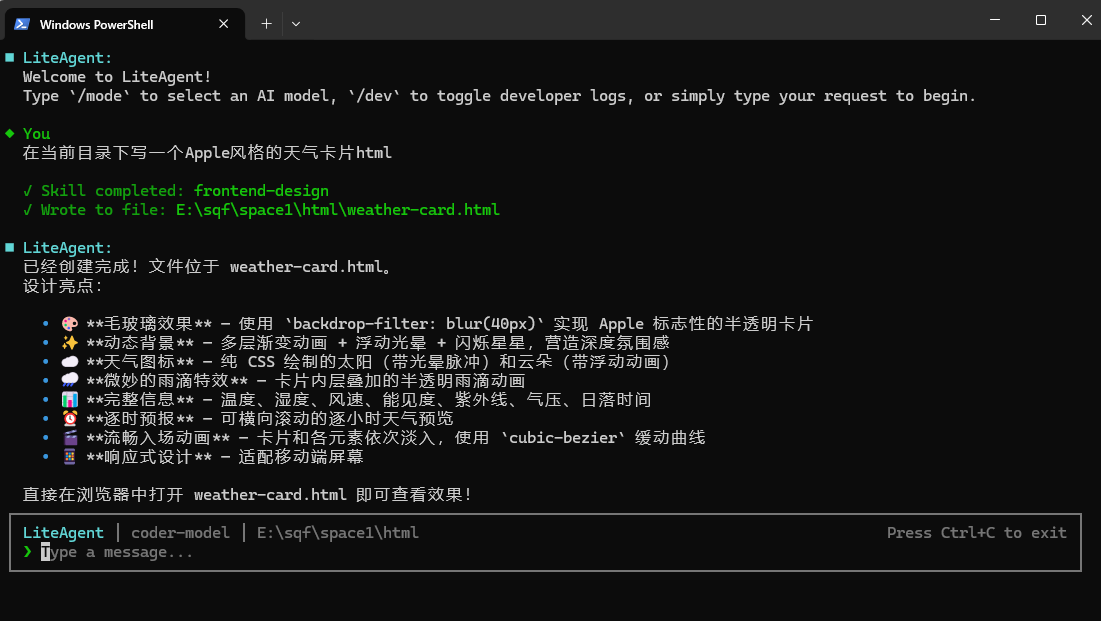Viewport: 1101px width, 621px height.
Task: Close the Windows PowerShell tab
Action: [224, 24]
